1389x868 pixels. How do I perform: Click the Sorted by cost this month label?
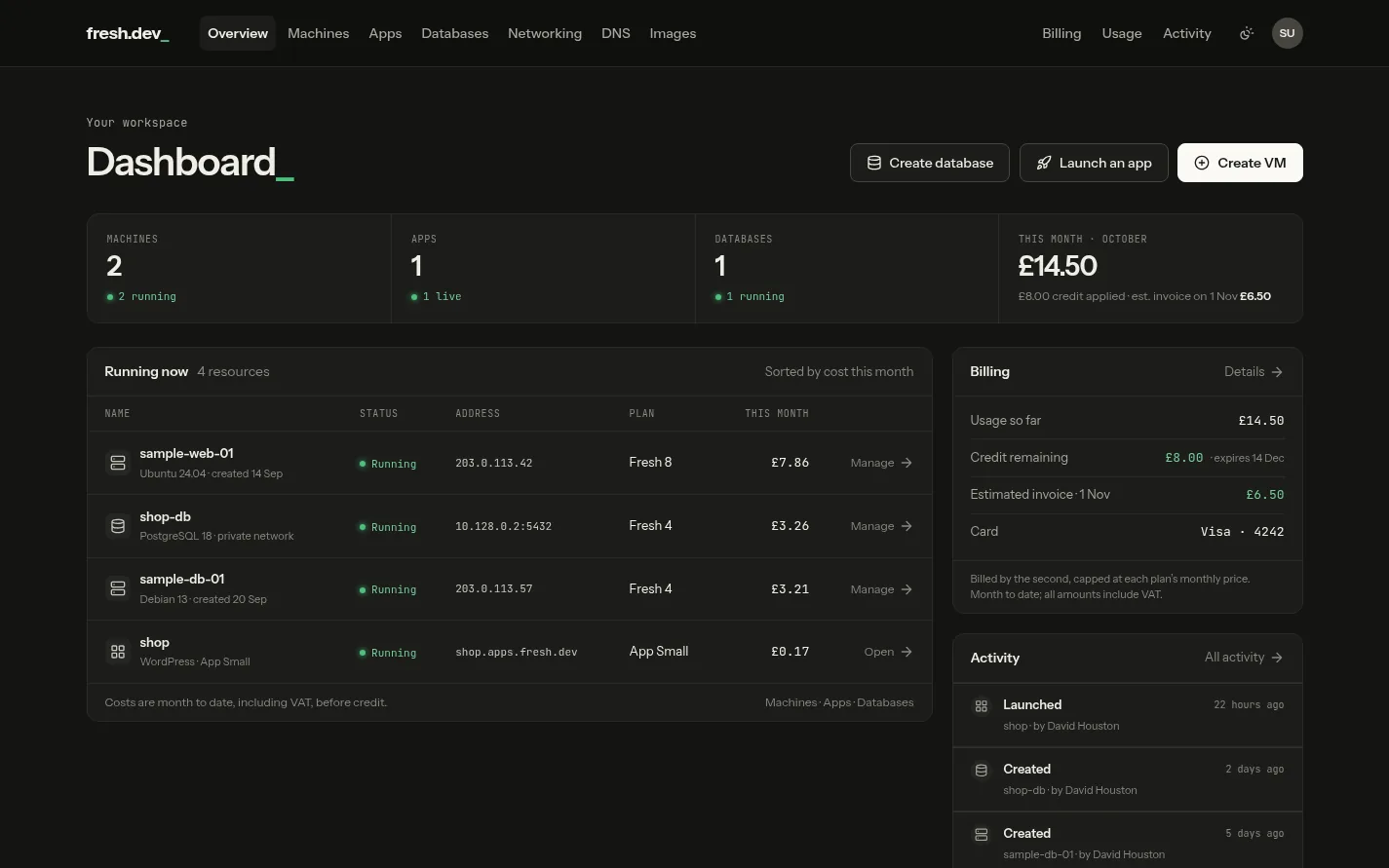(x=839, y=372)
